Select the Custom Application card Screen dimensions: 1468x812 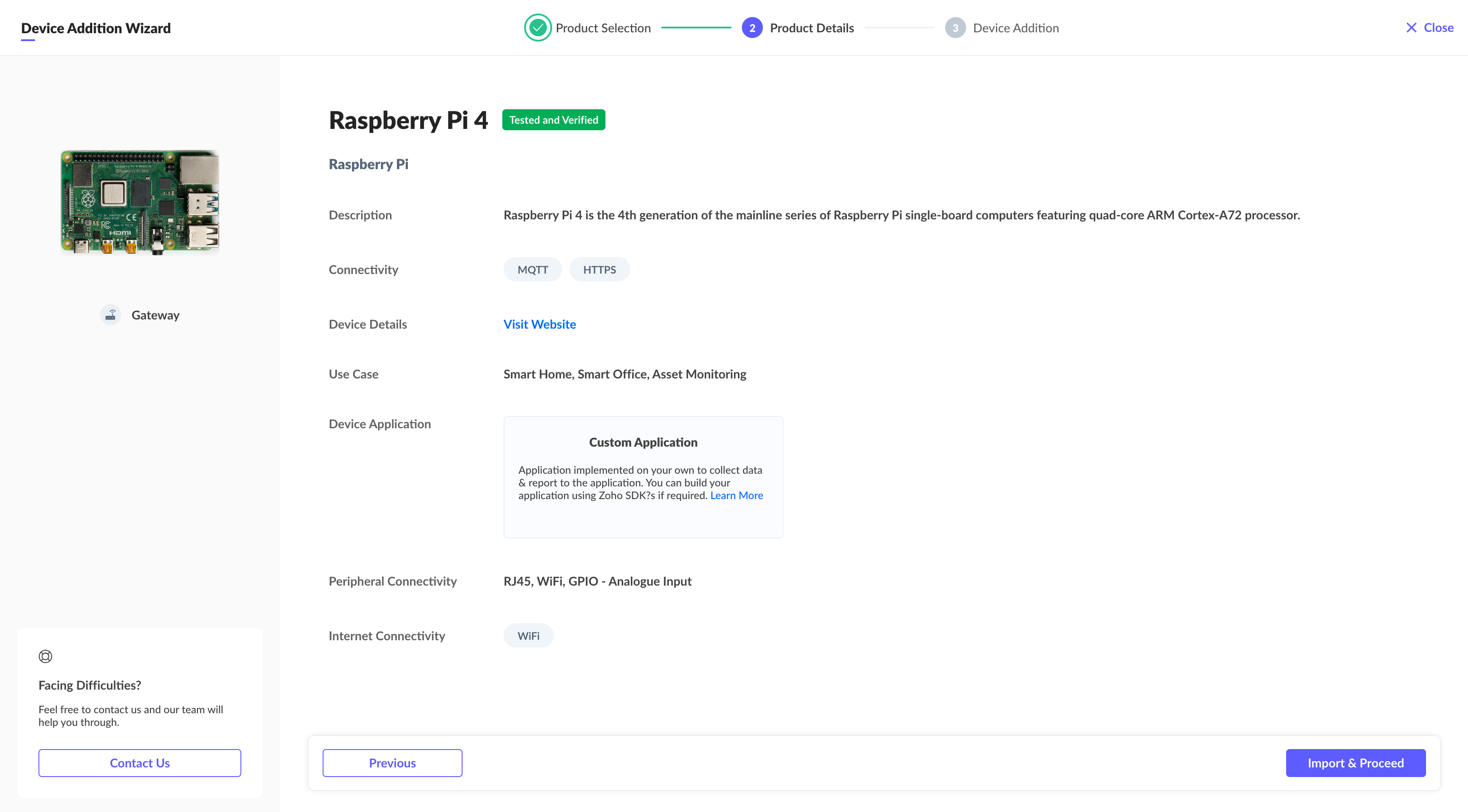click(x=643, y=477)
